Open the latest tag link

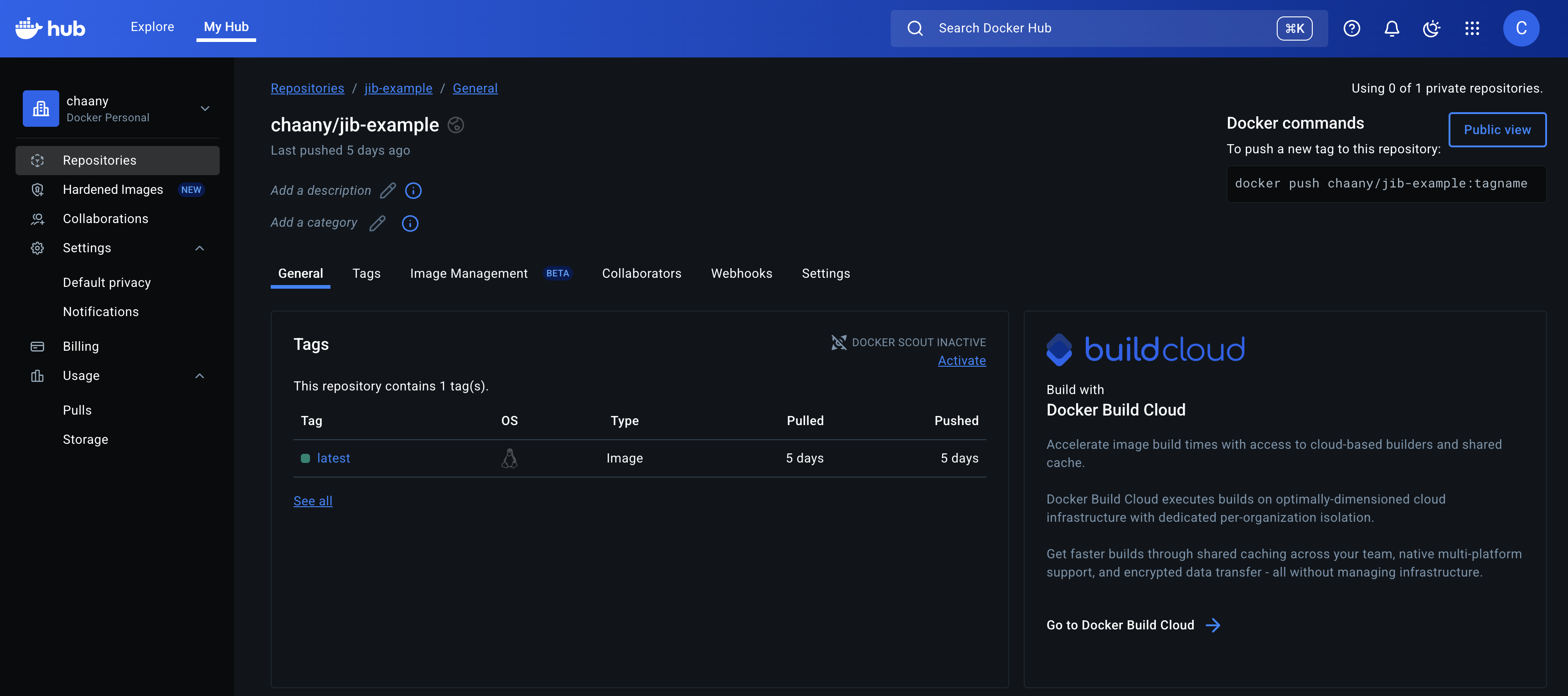tap(333, 458)
